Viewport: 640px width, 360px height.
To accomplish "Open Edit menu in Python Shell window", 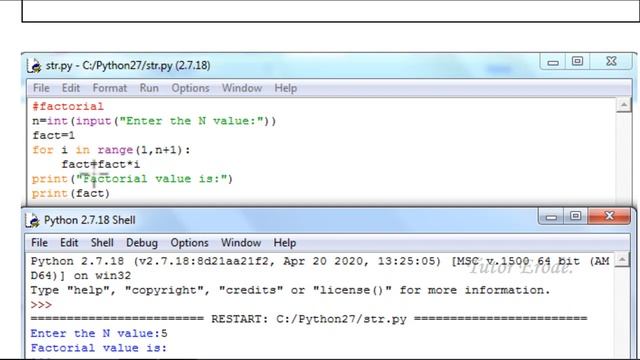I will click(x=69, y=243).
